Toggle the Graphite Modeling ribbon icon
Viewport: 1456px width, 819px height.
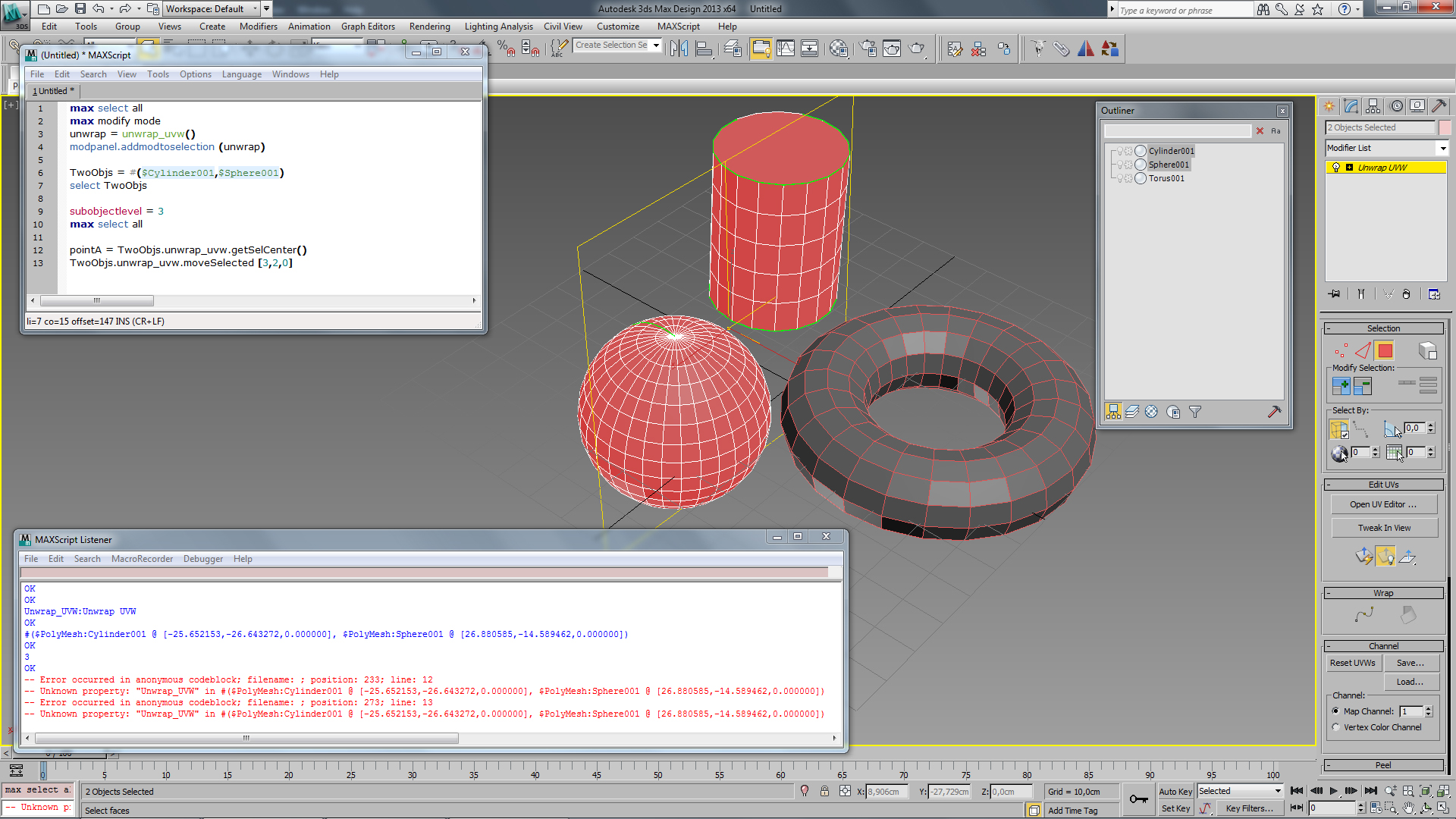point(761,49)
